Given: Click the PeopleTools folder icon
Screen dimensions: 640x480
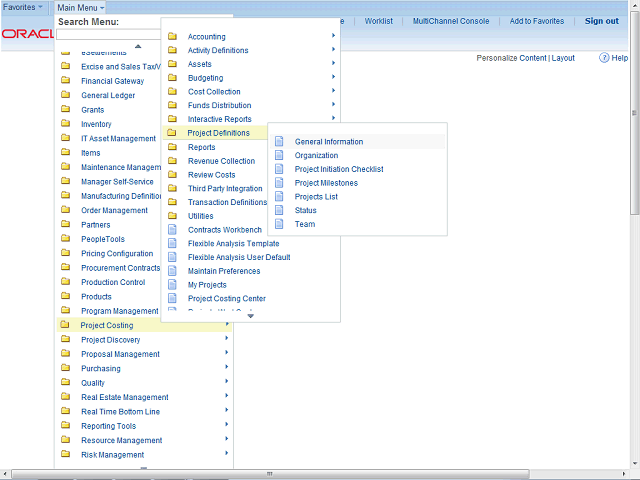Looking at the screenshot, I should (65, 238).
